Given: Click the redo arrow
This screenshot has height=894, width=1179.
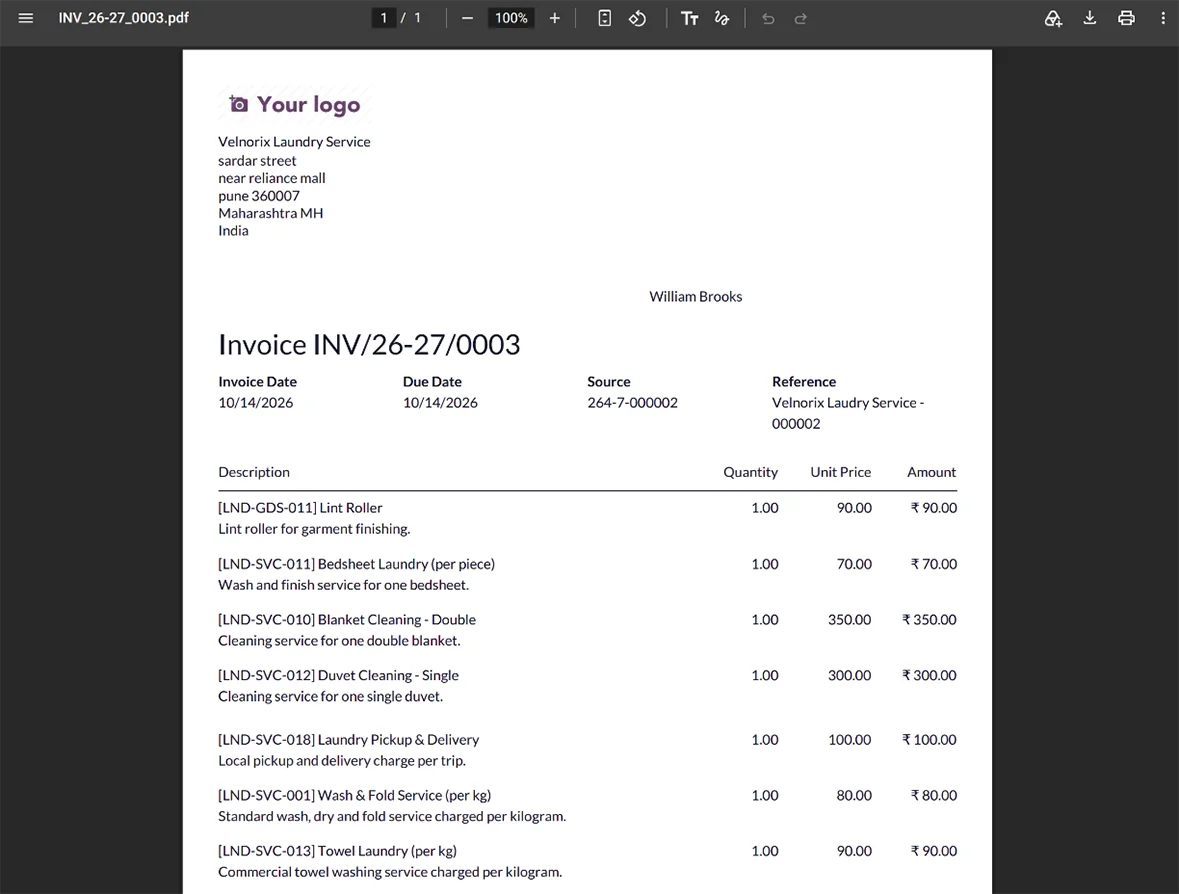Looking at the screenshot, I should 801,18.
